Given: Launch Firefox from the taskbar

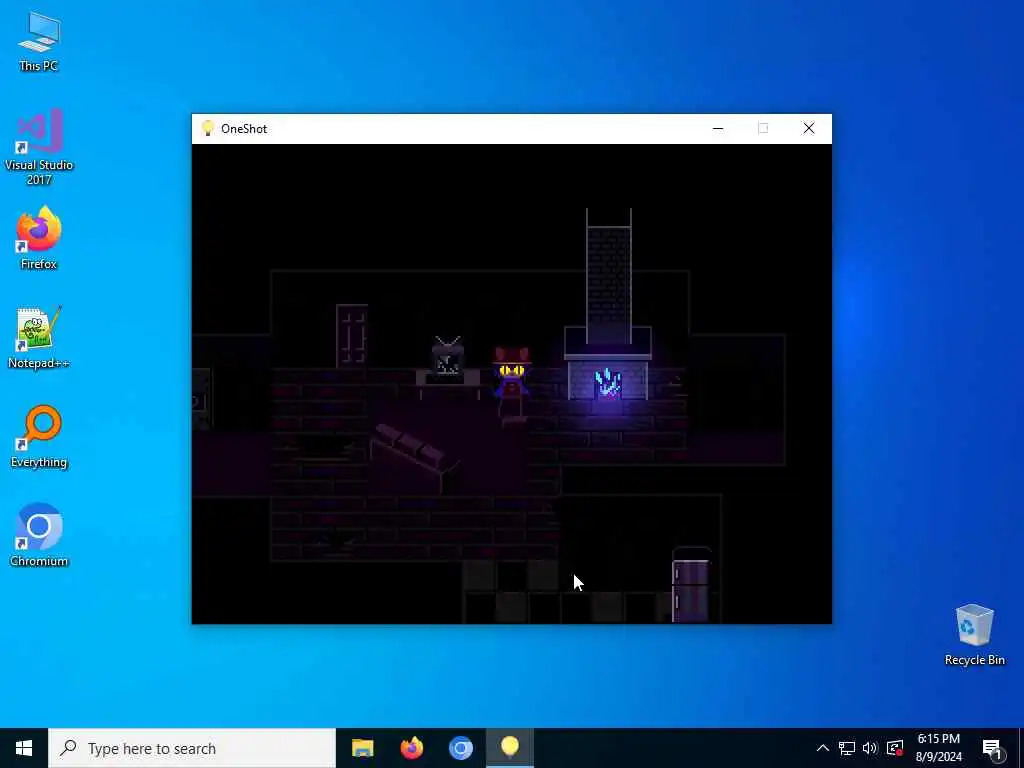Looking at the screenshot, I should click(411, 748).
